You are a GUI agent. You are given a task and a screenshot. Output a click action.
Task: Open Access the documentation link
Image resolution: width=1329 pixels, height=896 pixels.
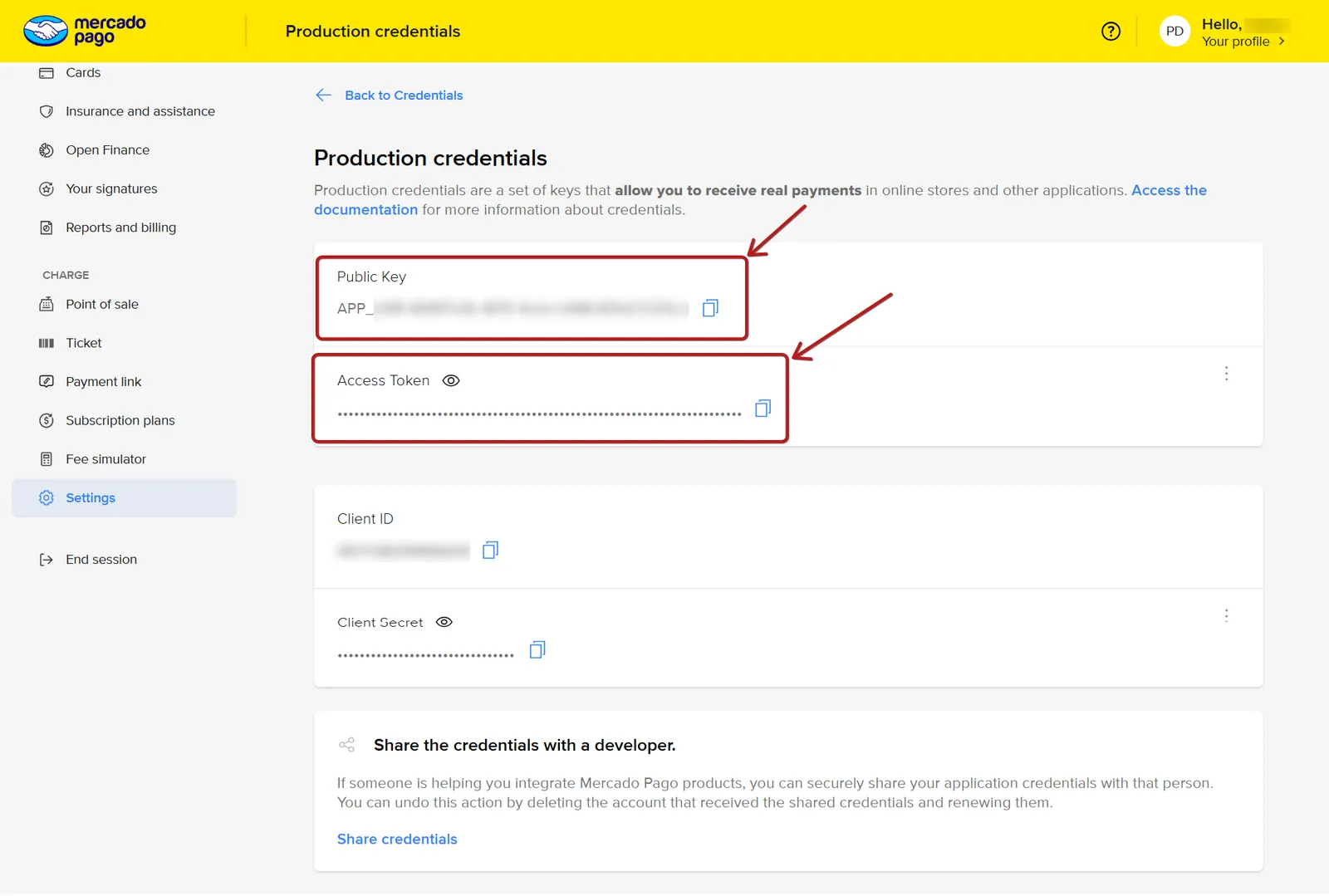(x=760, y=200)
